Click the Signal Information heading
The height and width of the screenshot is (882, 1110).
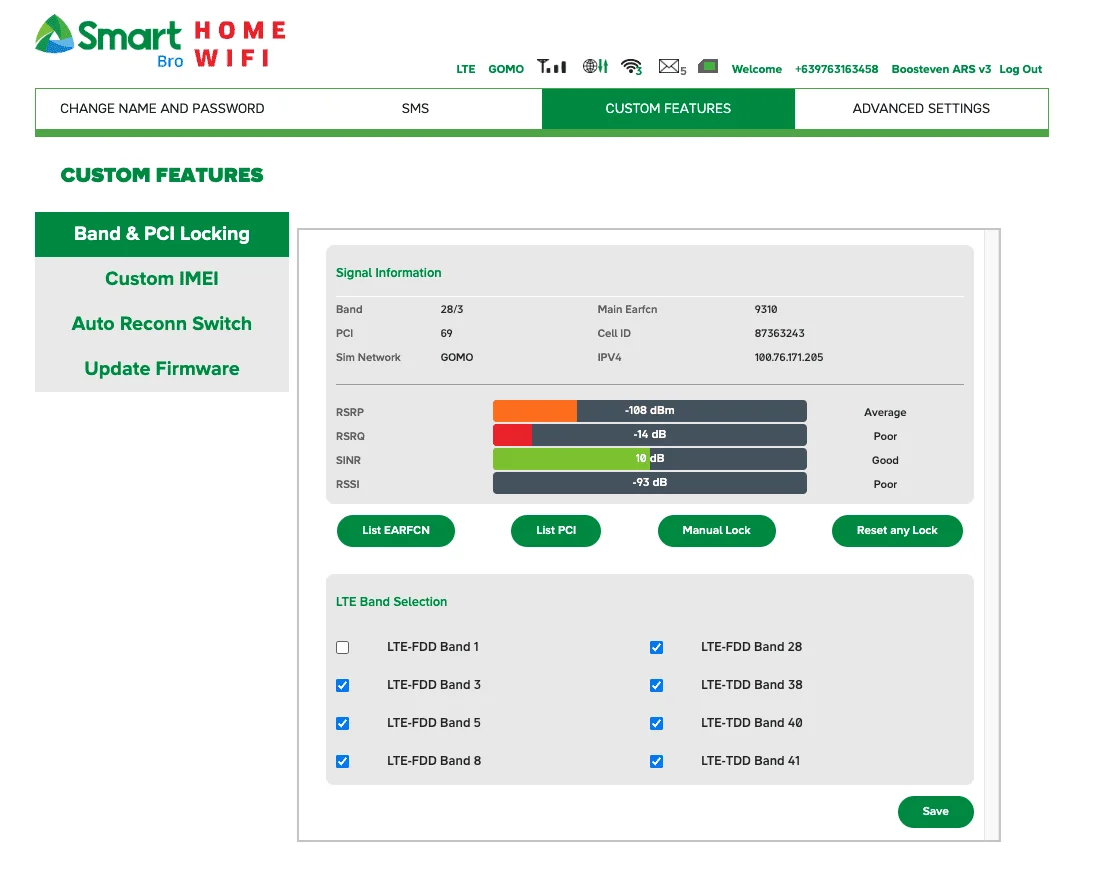coord(389,273)
